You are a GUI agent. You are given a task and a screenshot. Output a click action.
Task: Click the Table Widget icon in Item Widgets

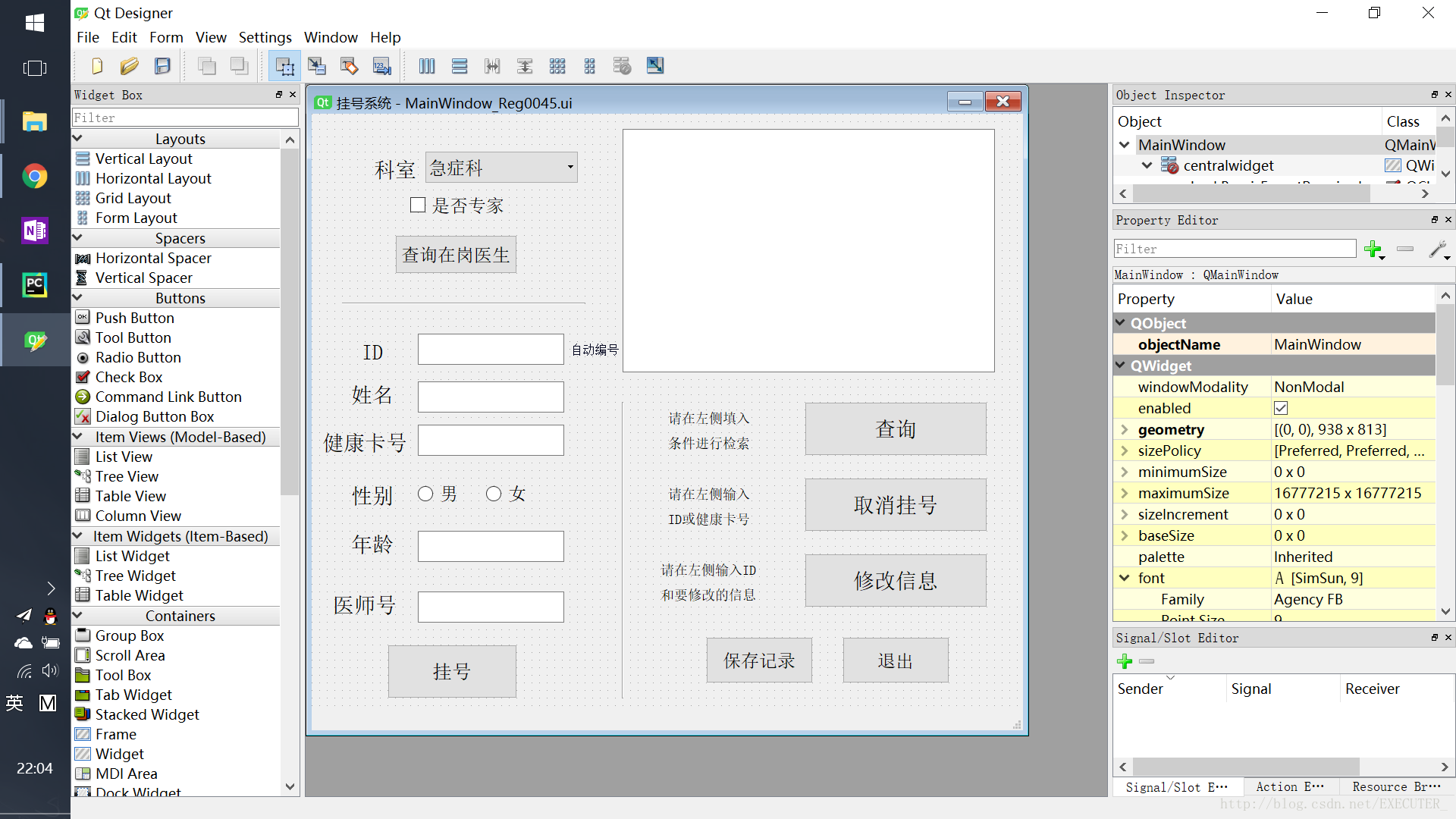pyautogui.click(x=83, y=595)
